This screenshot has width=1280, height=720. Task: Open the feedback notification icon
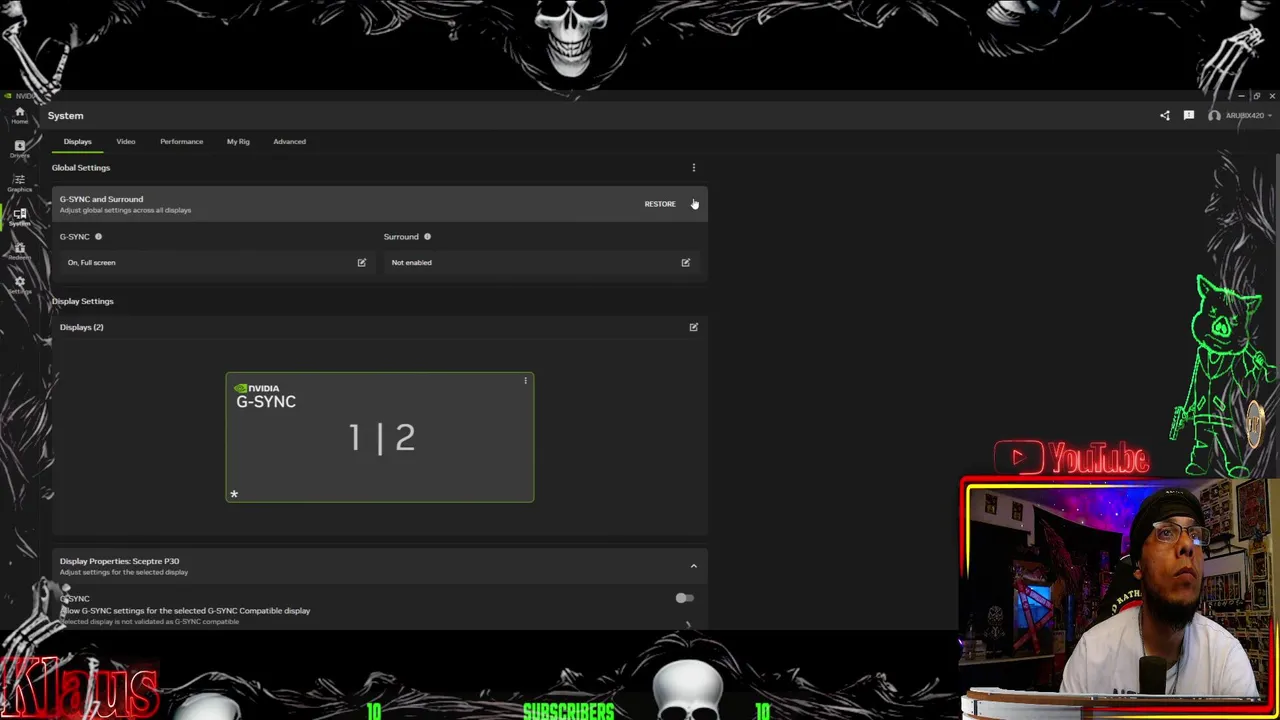pyautogui.click(x=1189, y=116)
